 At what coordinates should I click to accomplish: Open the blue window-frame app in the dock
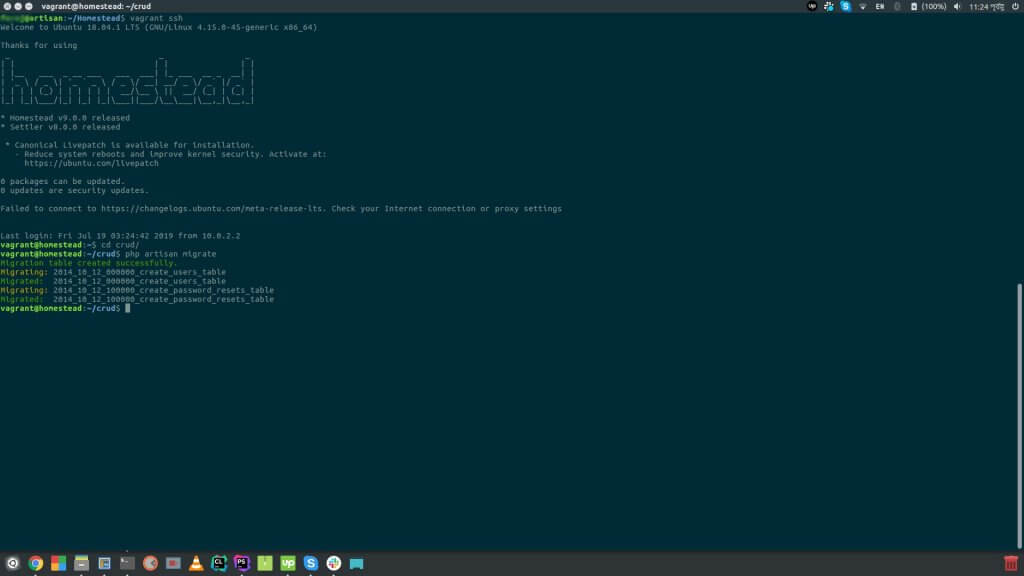tap(104, 563)
